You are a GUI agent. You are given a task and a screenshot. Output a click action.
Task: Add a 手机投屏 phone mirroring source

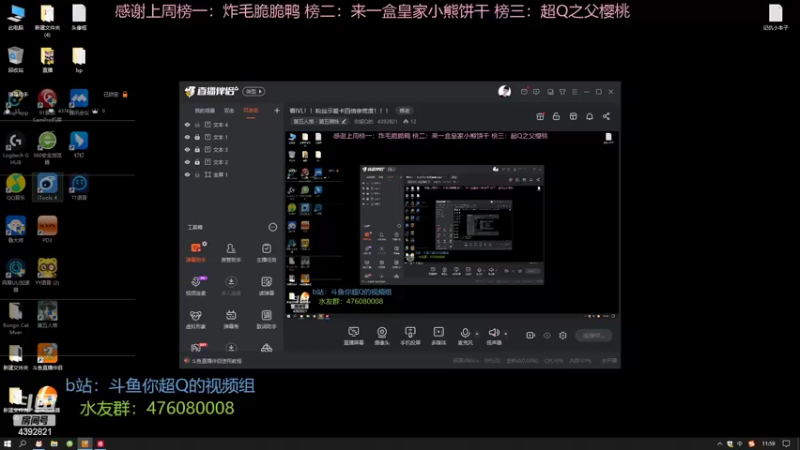coord(410,336)
